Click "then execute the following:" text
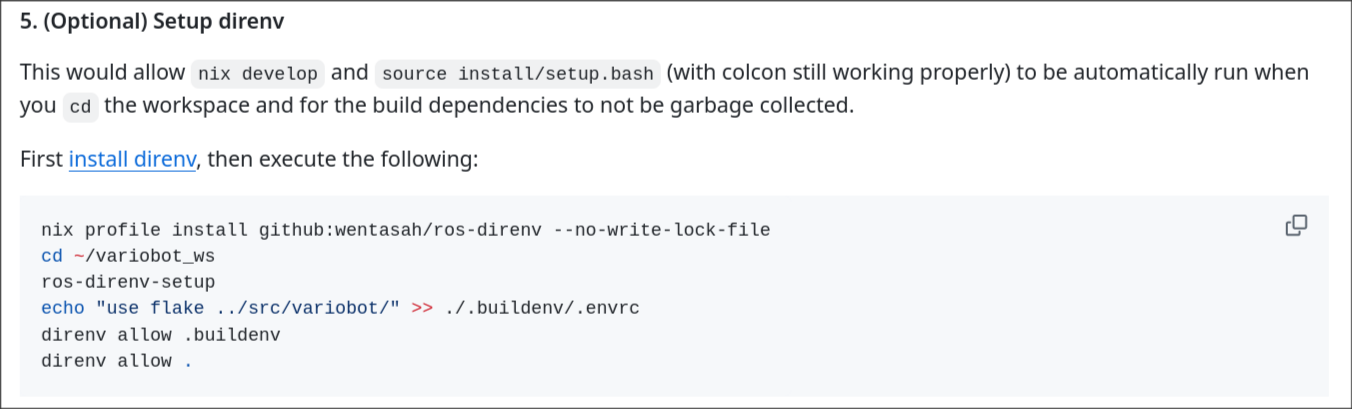Image resolution: width=1352 pixels, height=409 pixels. [x=343, y=159]
